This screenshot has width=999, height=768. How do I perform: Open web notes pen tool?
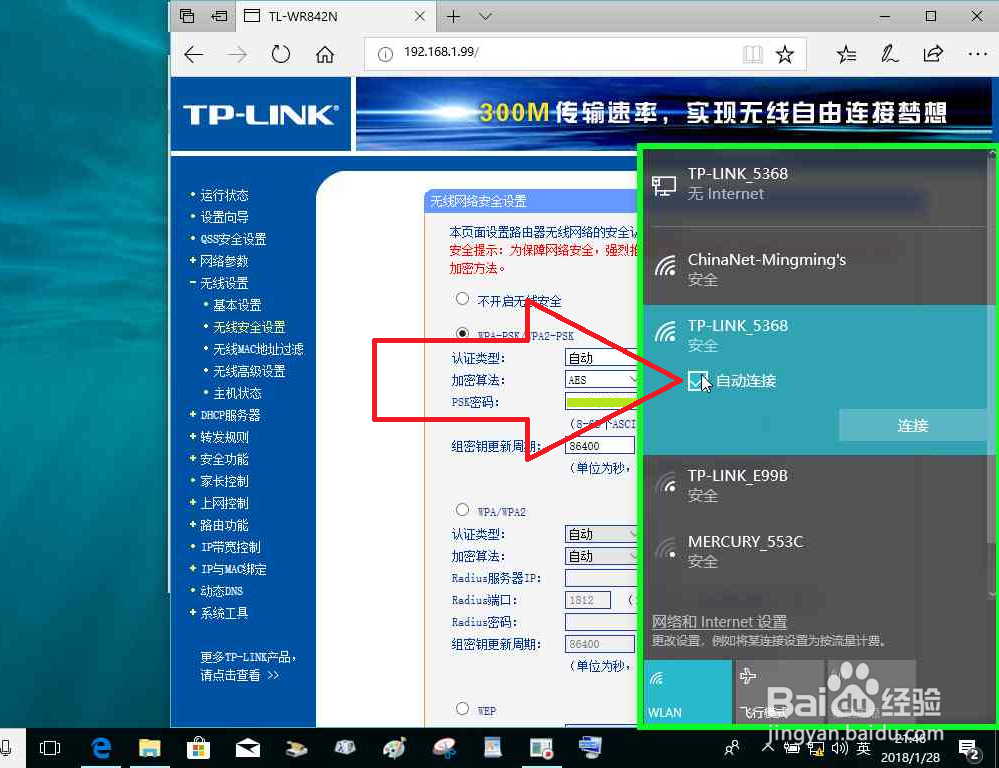coord(889,55)
